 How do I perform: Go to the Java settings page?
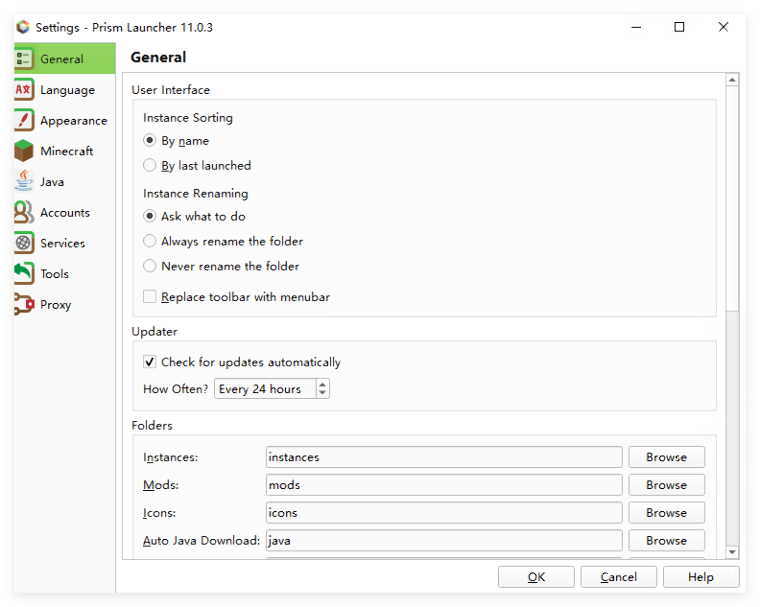64,181
